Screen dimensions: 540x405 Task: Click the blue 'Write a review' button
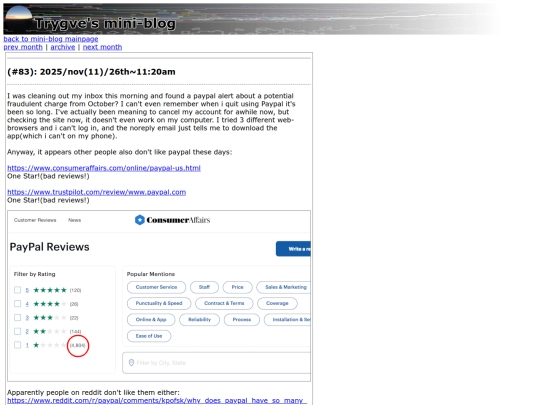pos(293,249)
